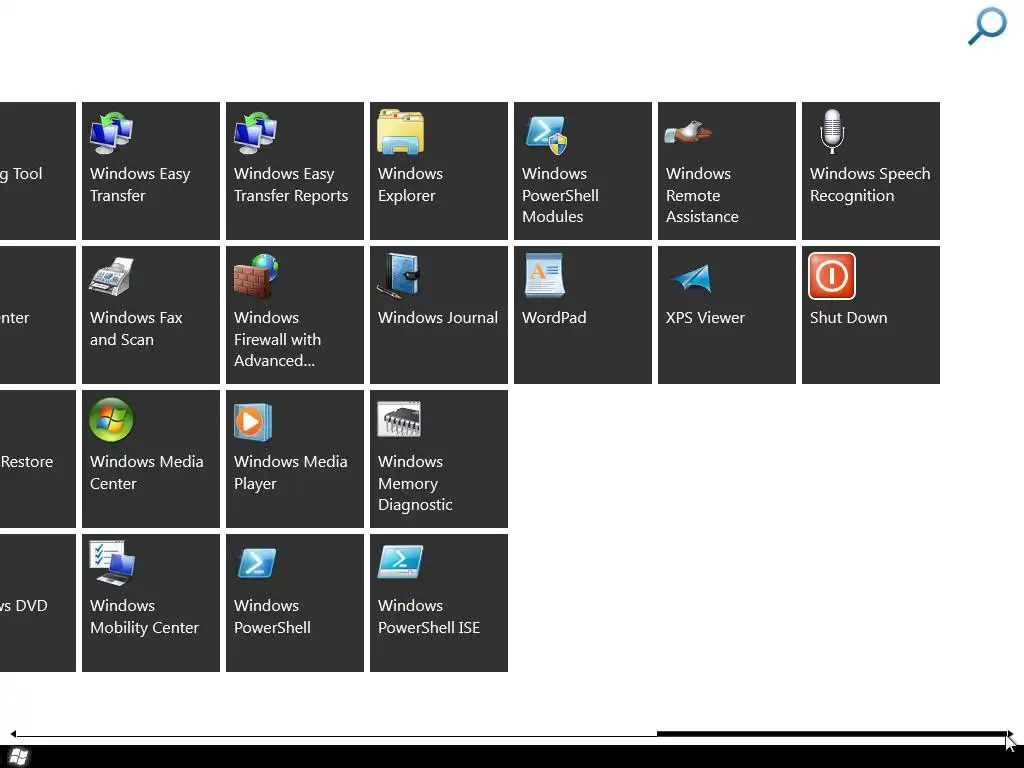
Task: Click the left arrow of horizontal scrollbar
Action: tap(13, 734)
